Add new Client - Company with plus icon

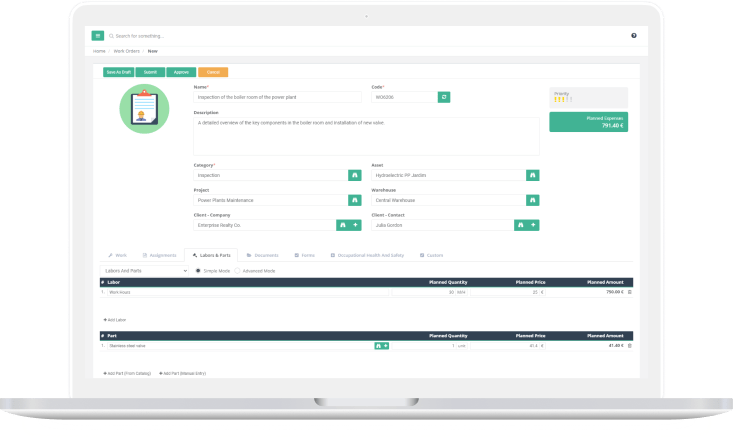[355, 225]
